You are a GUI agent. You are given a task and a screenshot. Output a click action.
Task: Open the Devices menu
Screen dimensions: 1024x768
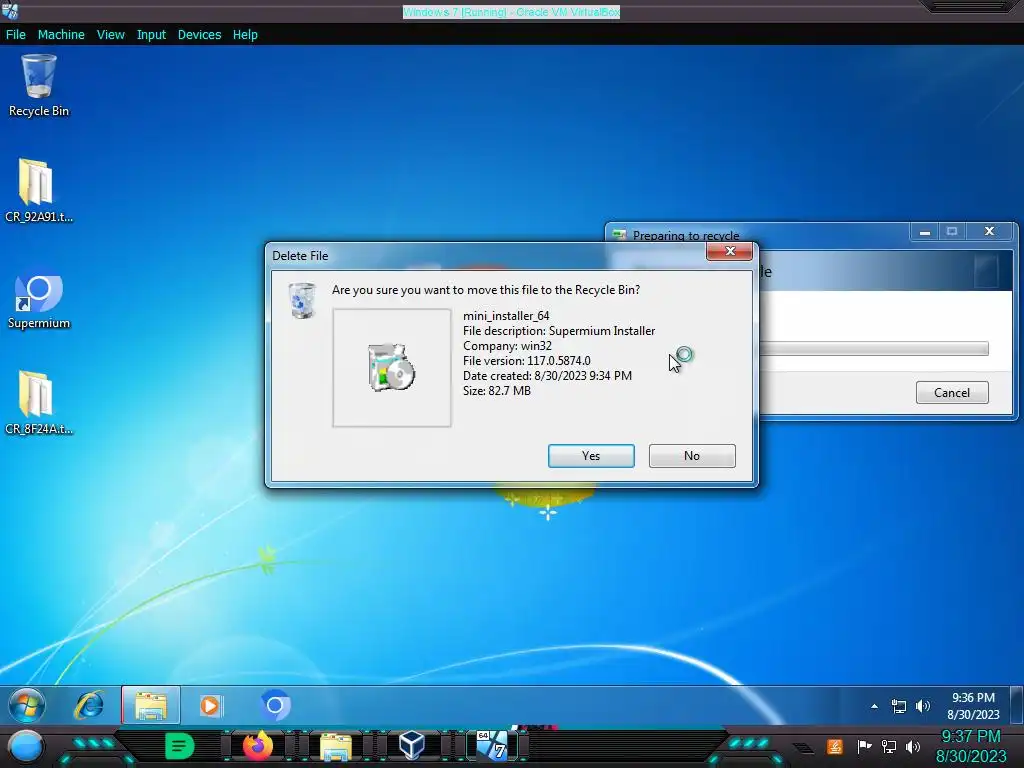pyautogui.click(x=199, y=35)
